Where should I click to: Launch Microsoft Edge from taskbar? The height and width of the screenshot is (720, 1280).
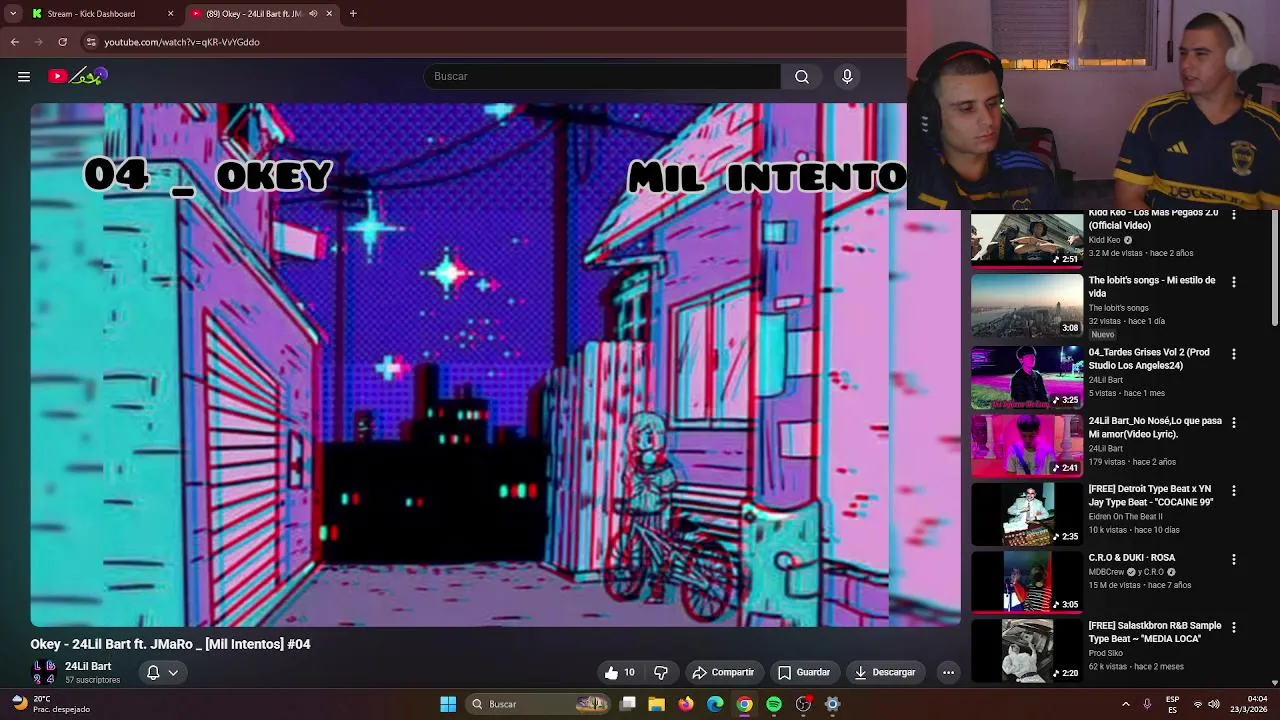coord(715,704)
